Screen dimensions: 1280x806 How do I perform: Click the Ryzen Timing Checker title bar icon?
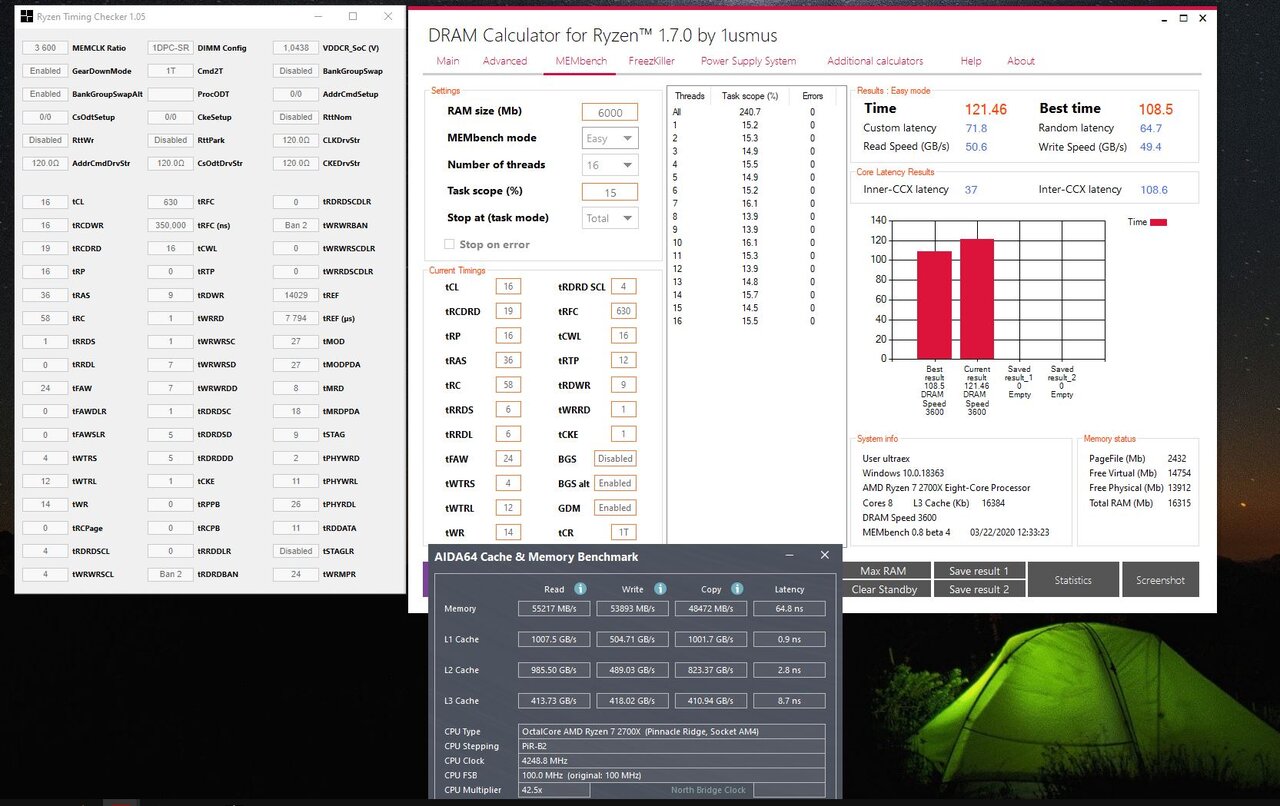click(x=26, y=17)
